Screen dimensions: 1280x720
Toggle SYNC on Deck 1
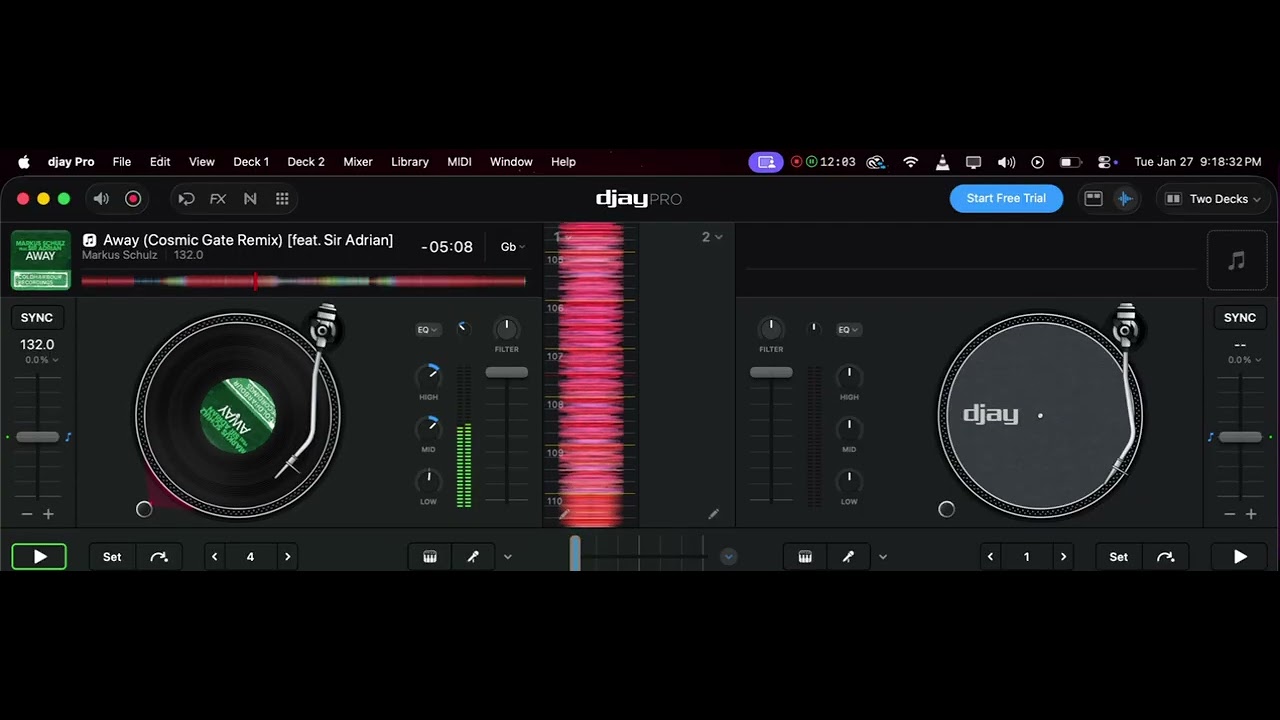click(x=37, y=318)
